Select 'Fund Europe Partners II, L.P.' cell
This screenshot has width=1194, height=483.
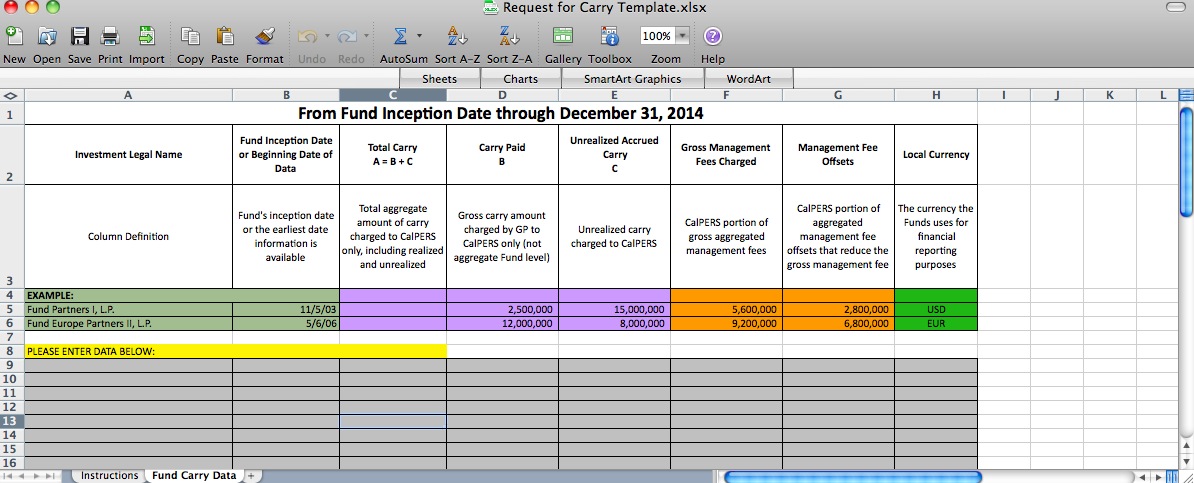(x=128, y=323)
